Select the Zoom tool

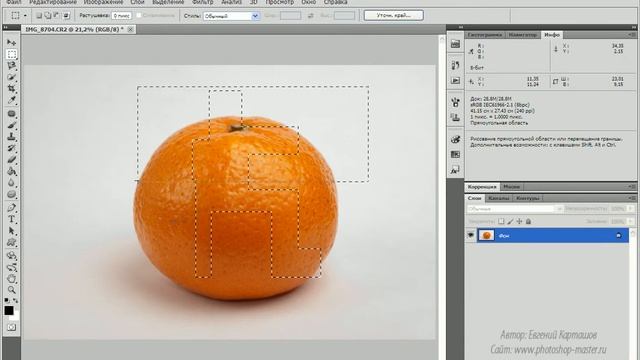pyautogui.click(x=11, y=290)
